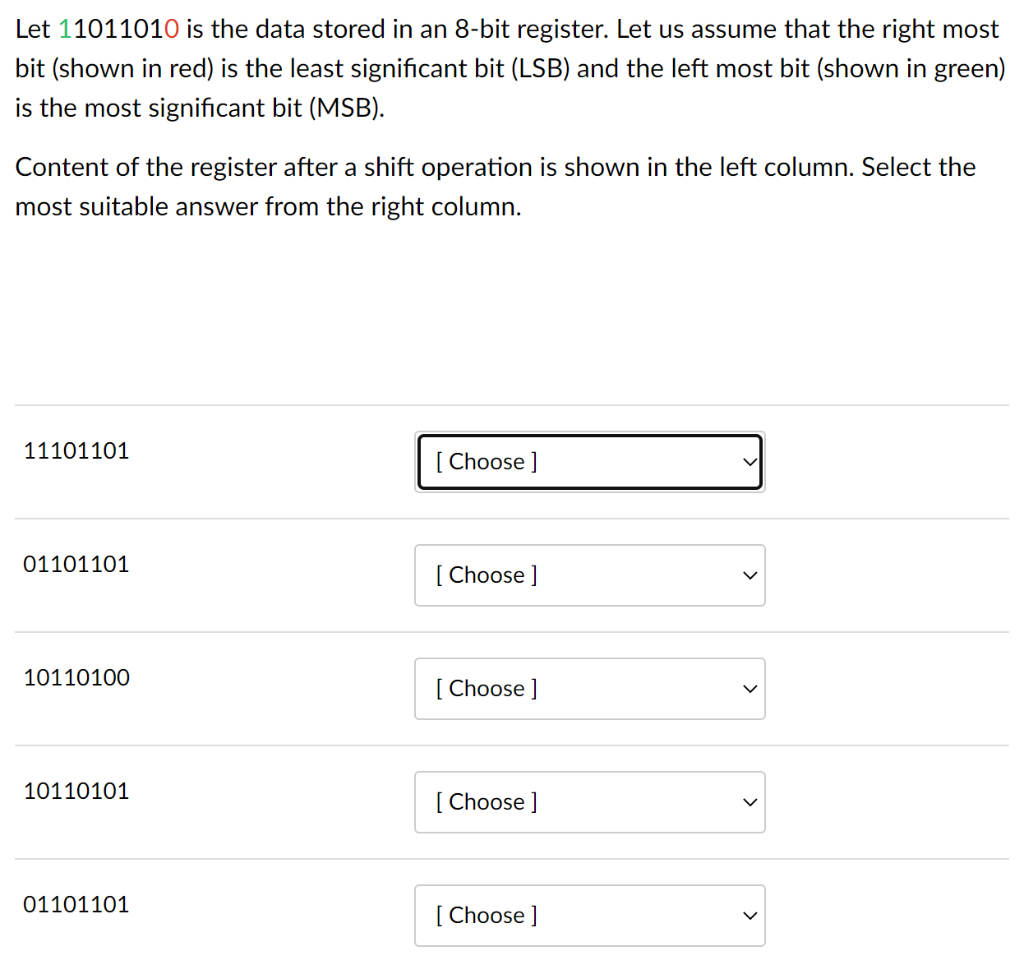Screen dimensions: 1024x974
Task: Open the dropdown next to 10110101
Action: 589,802
